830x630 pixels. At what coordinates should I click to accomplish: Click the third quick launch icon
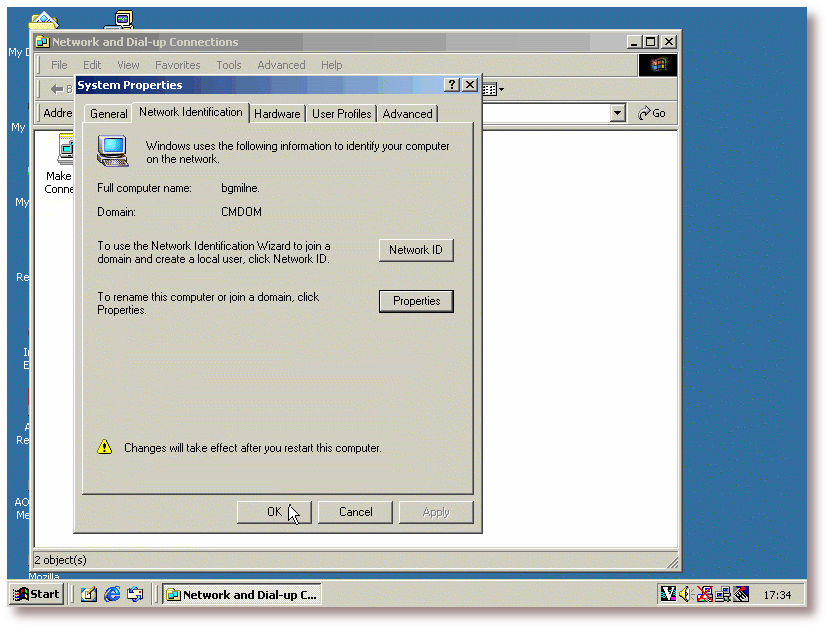[135, 594]
